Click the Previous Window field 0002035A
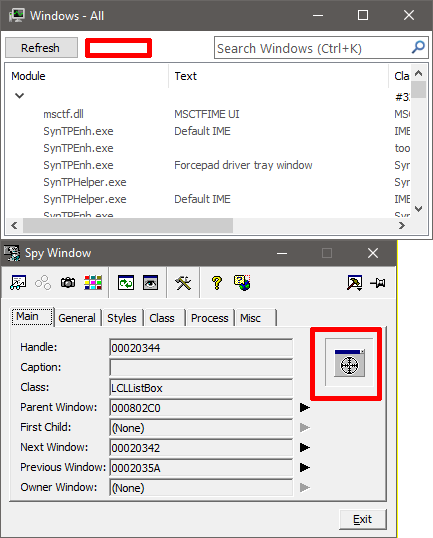 tap(201, 467)
